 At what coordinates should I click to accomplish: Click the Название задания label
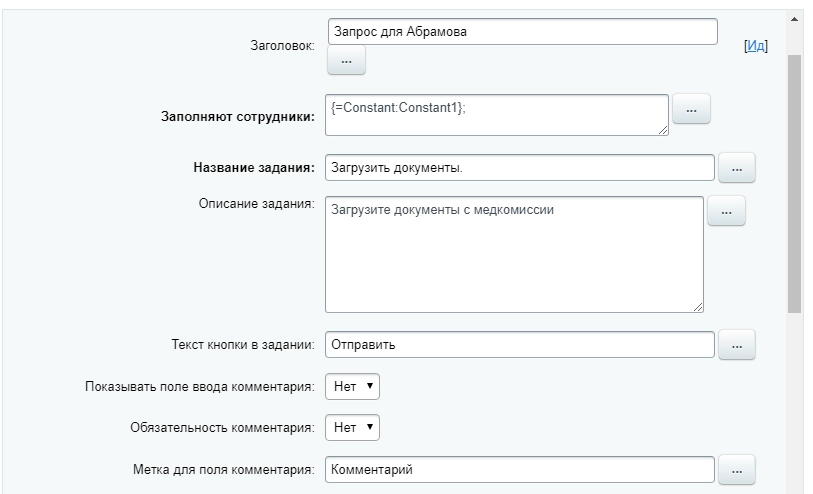[x=254, y=167]
